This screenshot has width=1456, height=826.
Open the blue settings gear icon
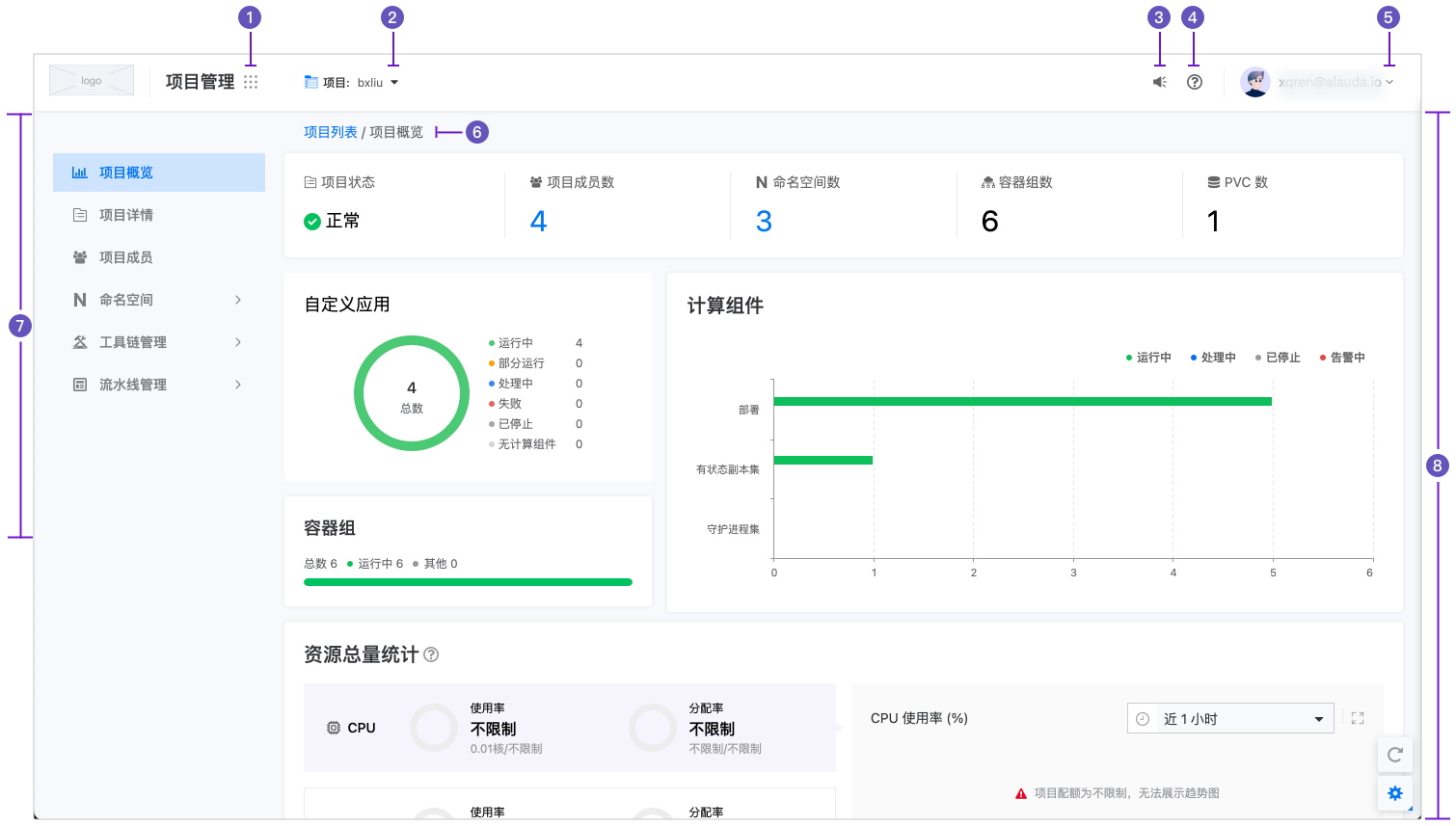tap(1394, 793)
